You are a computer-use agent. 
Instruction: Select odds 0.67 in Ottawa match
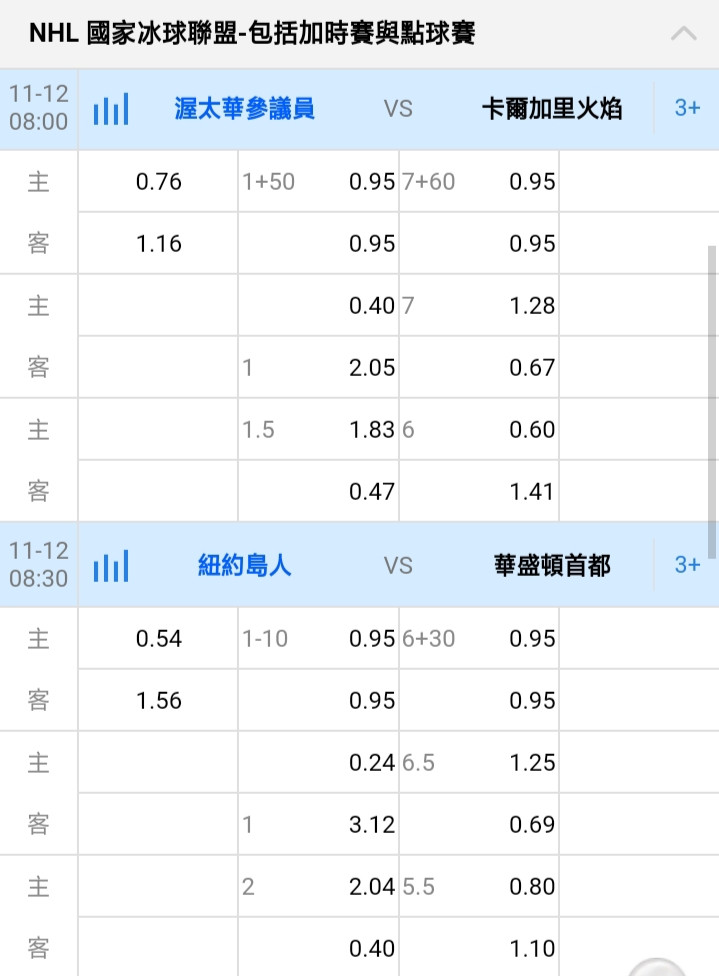tap(479, 367)
